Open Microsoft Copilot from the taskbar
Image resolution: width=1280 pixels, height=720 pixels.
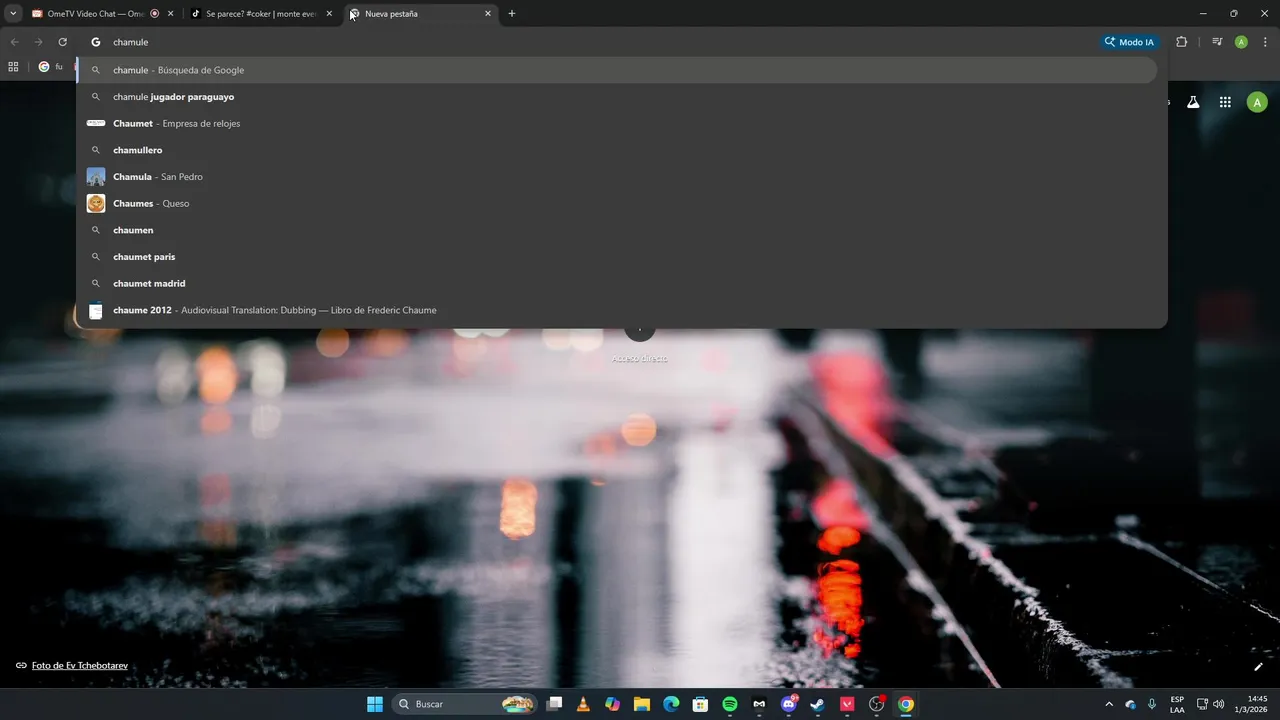[x=612, y=704]
